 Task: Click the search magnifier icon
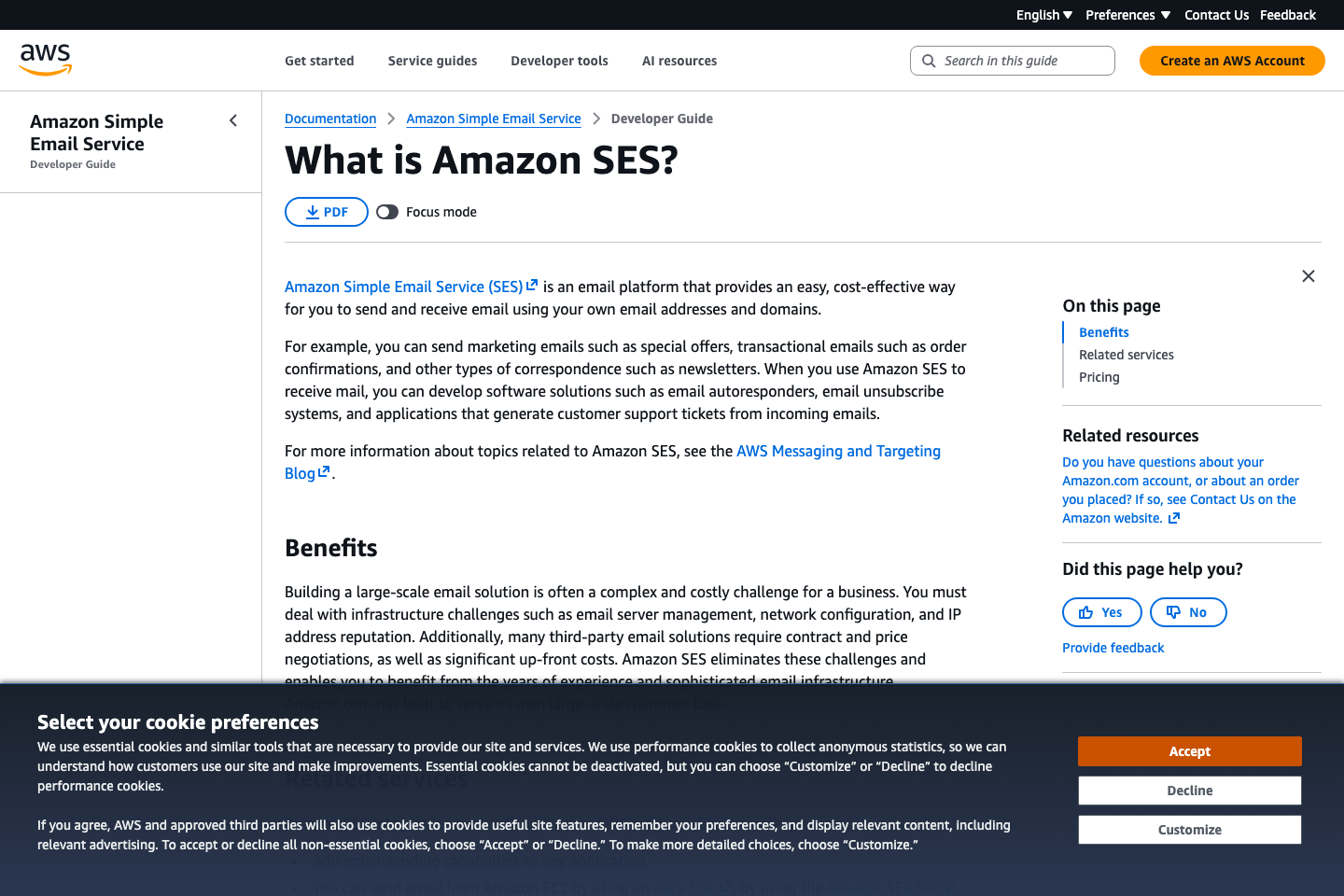pyautogui.click(x=929, y=60)
